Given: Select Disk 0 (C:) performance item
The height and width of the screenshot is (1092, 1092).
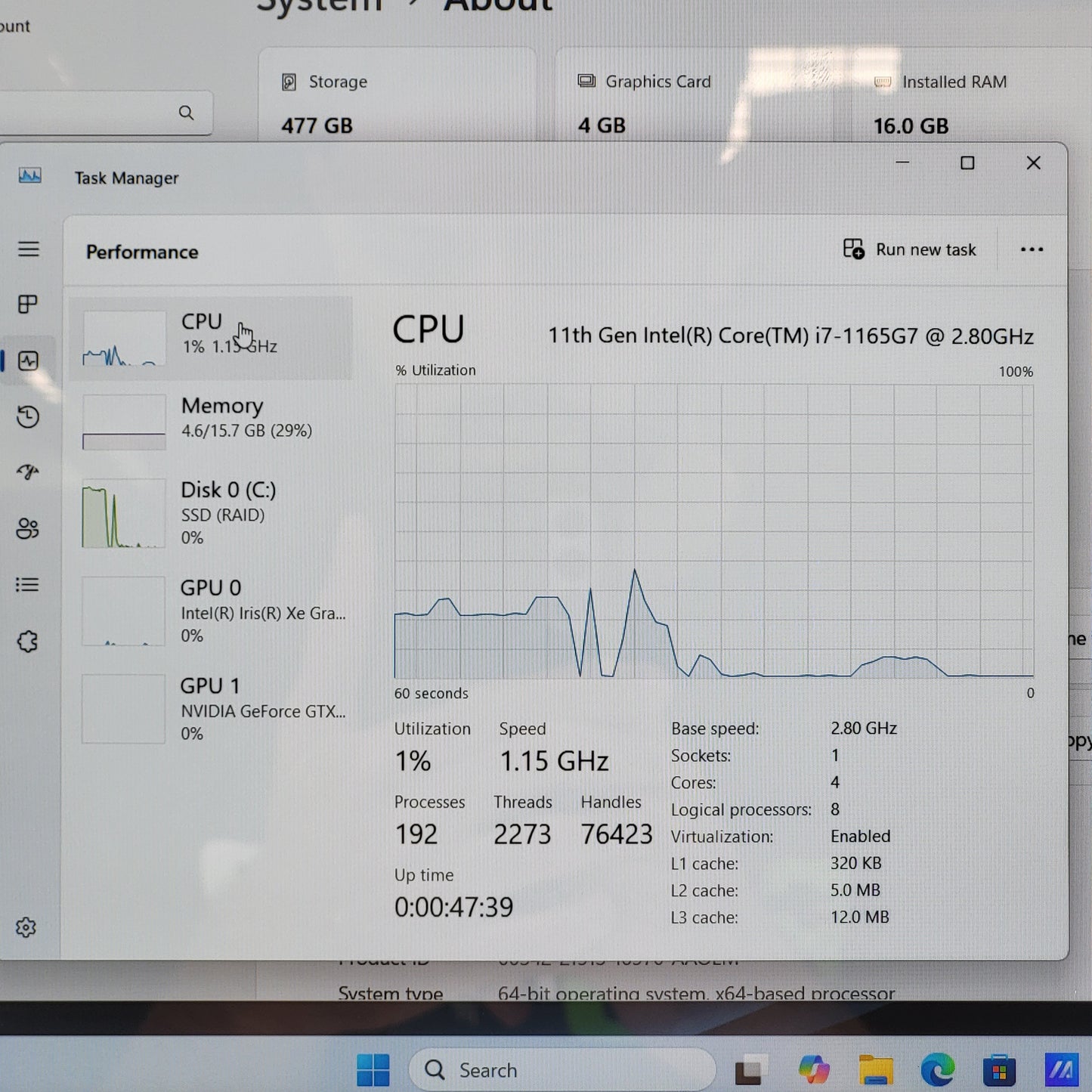Looking at the screenshot, I should 211,513.
